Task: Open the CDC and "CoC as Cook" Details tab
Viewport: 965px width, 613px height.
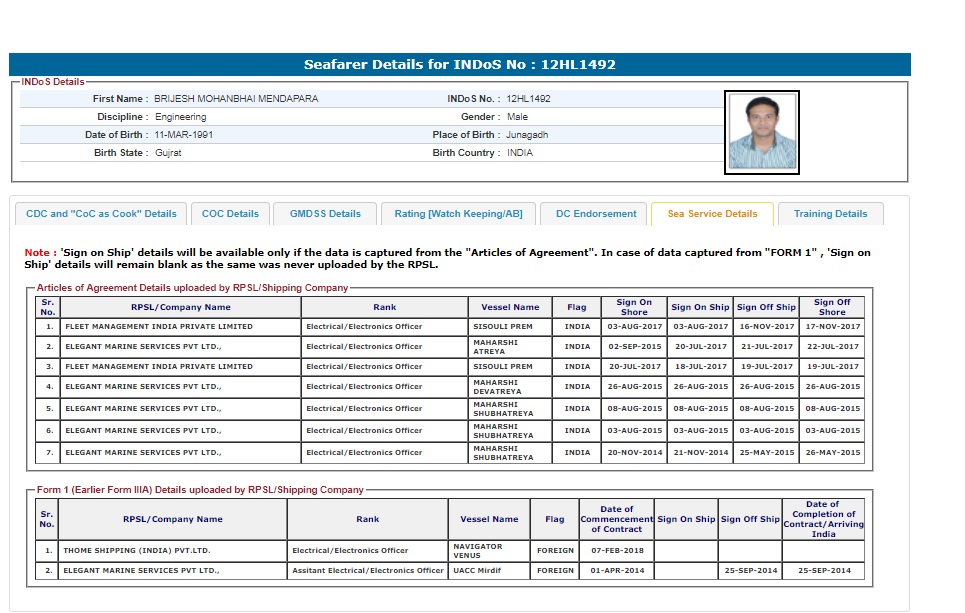Action: pos(101,214)
